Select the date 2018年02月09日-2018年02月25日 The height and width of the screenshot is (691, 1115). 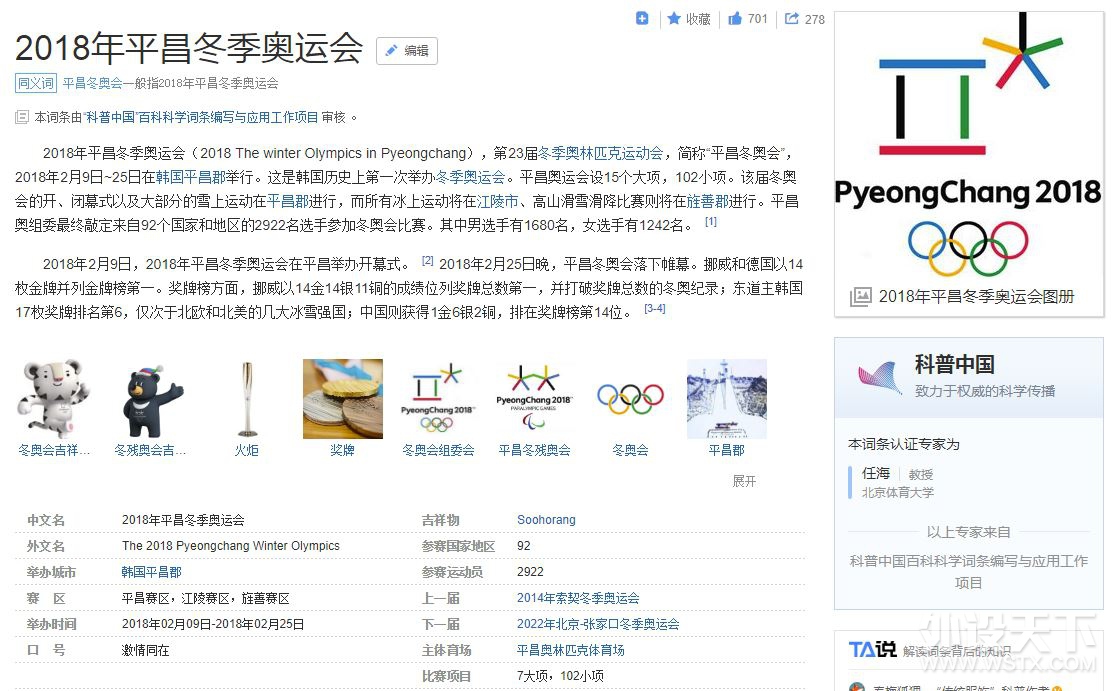(x=213, y=624)
